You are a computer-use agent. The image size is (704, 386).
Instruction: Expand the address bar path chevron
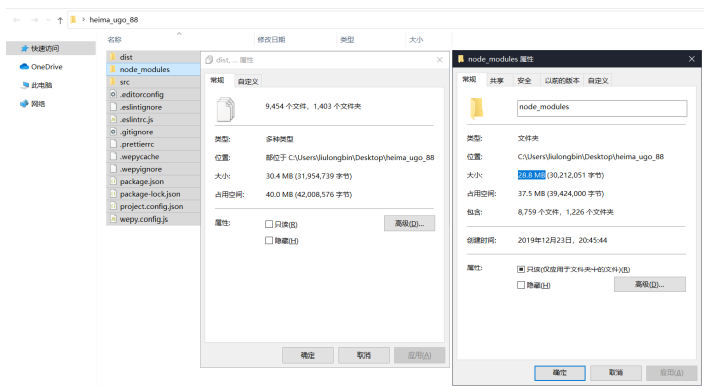(x=83, y=19)
